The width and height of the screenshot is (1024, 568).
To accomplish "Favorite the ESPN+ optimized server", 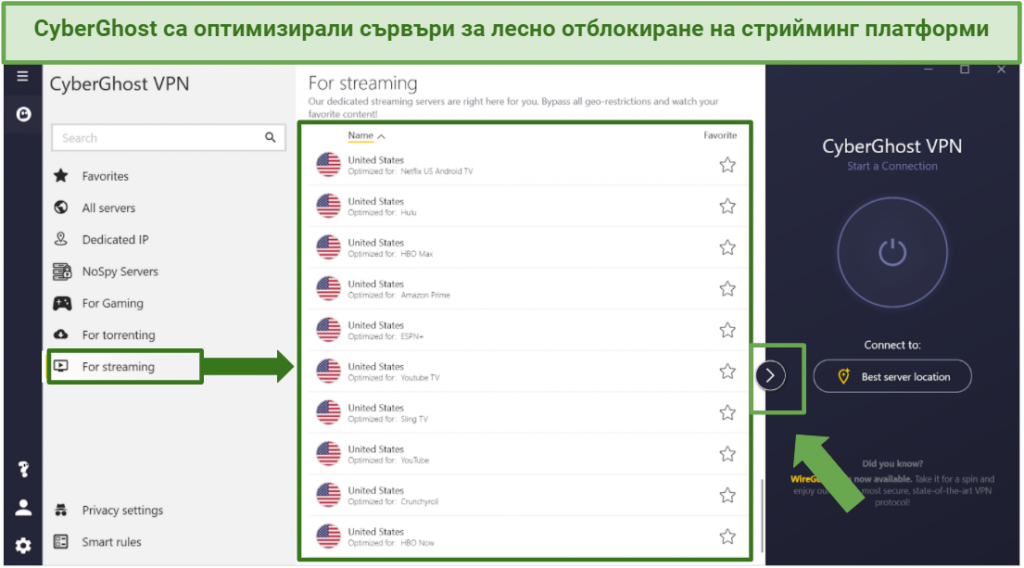I will tap(728, 330).
